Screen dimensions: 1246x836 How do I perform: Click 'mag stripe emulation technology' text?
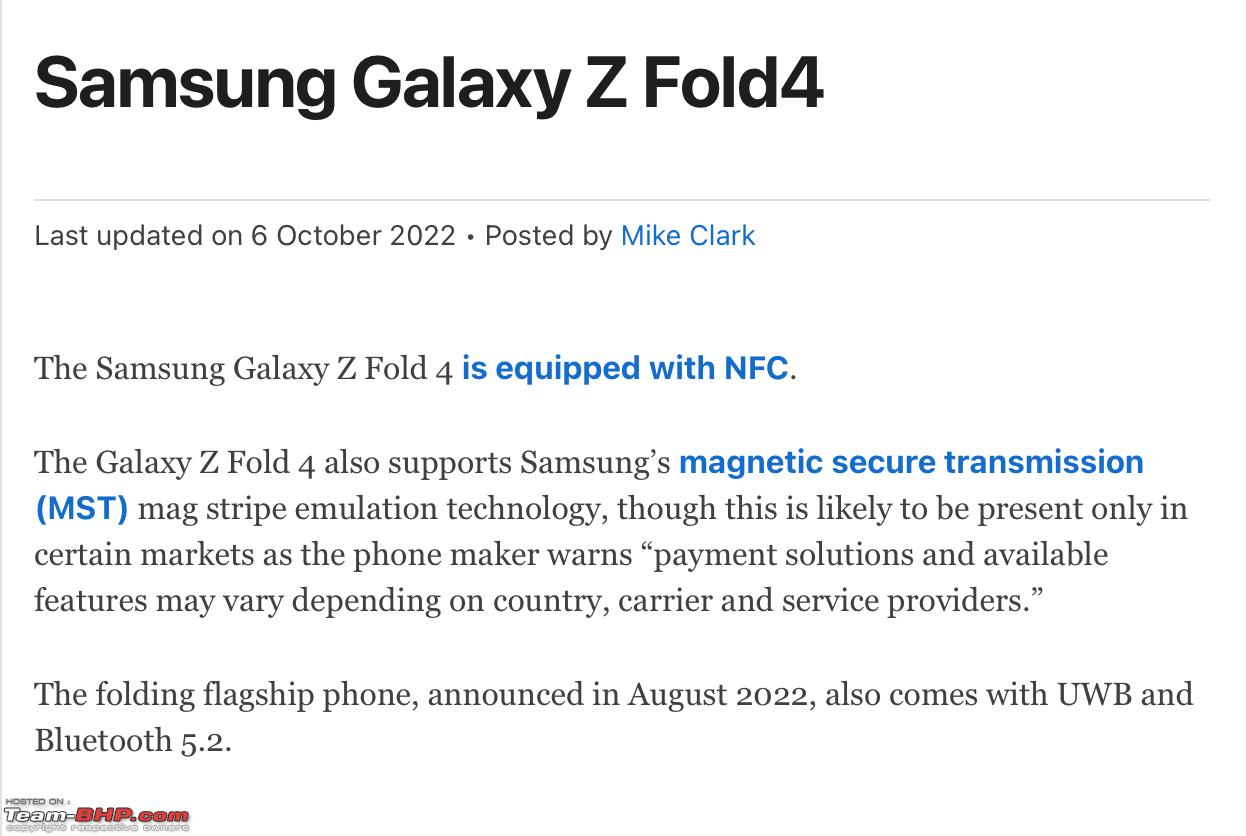point(370,509)
